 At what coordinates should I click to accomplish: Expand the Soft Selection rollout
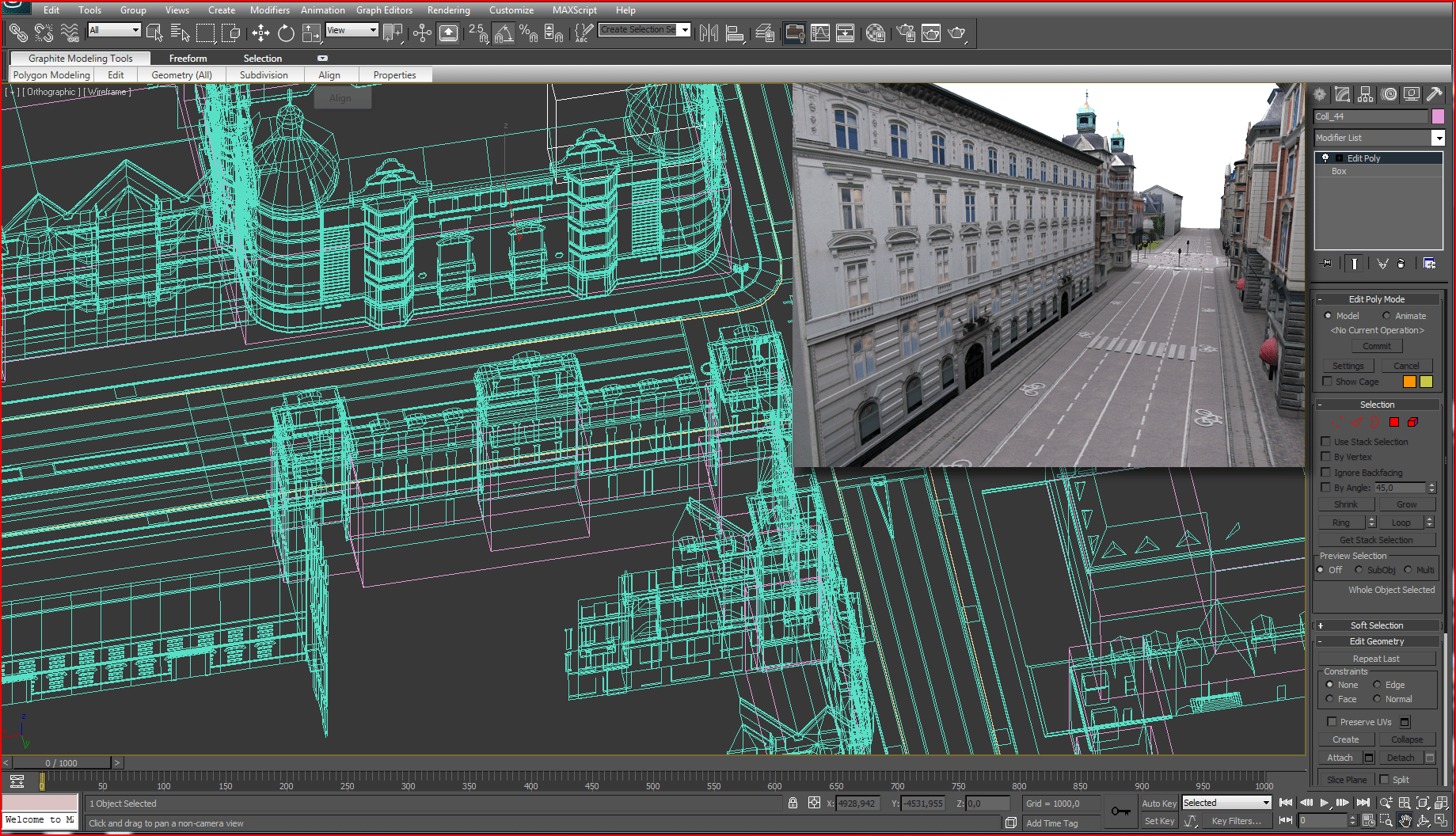tap(1376, 625)
